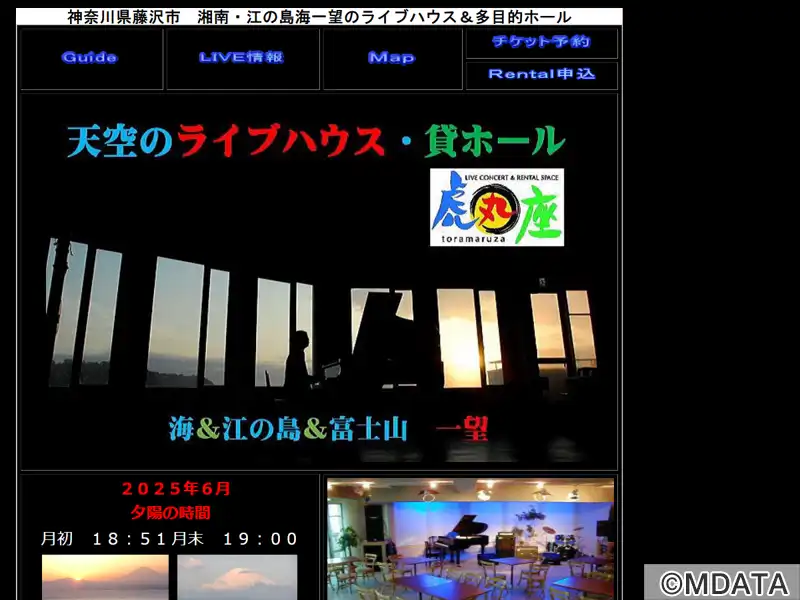Open the LIVE情報 page
This screenshot has height=600, width=800.
point(241,57)
